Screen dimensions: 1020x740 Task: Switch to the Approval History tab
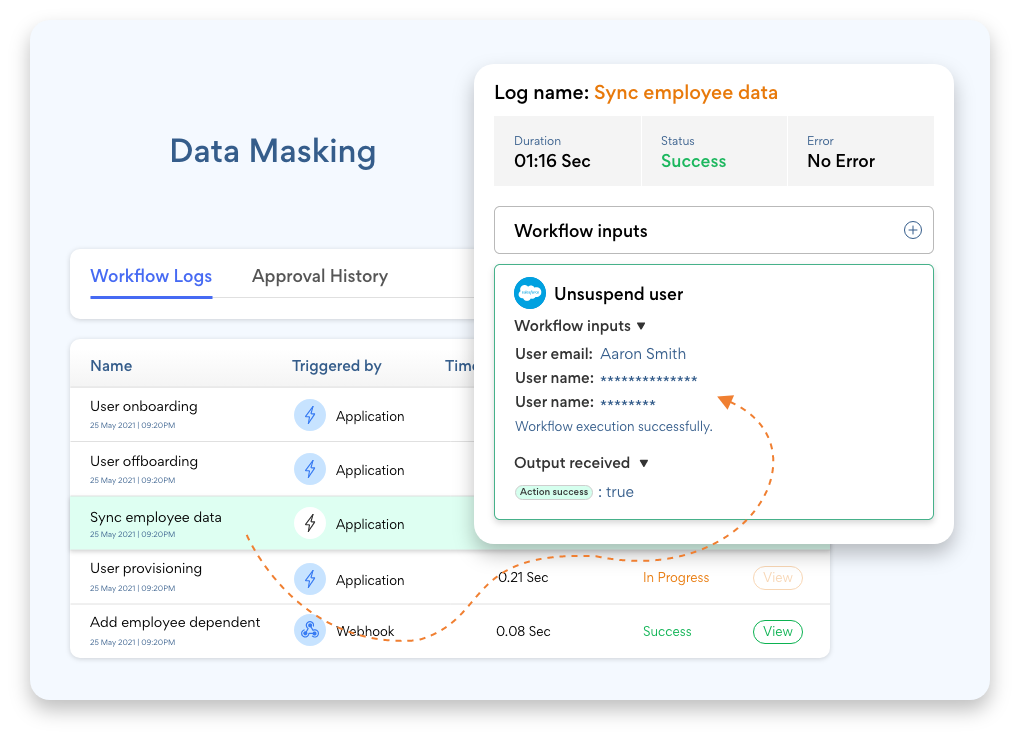[320, 276]
